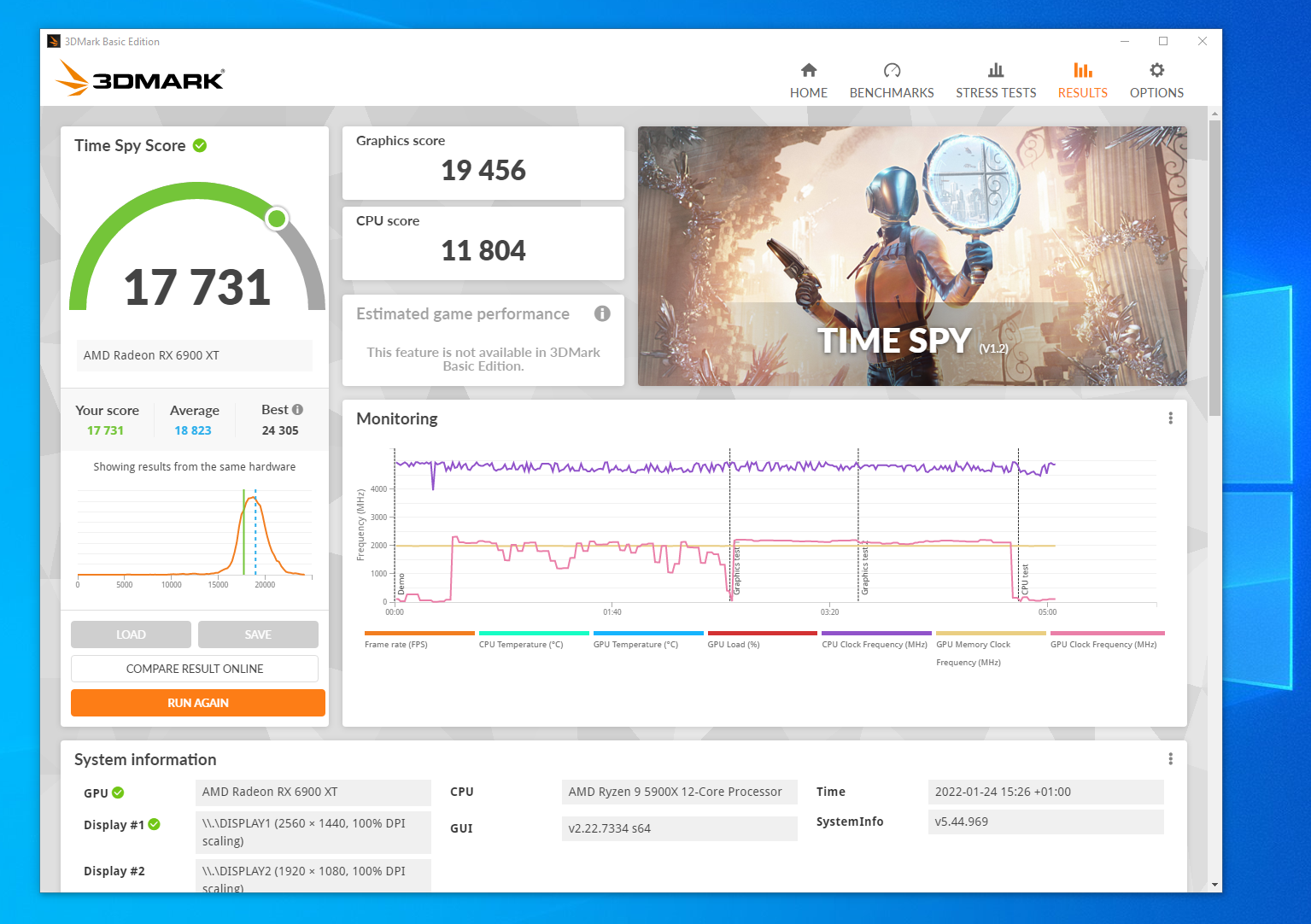Click the 3DMark title bar app icon

tap(54, 41)
